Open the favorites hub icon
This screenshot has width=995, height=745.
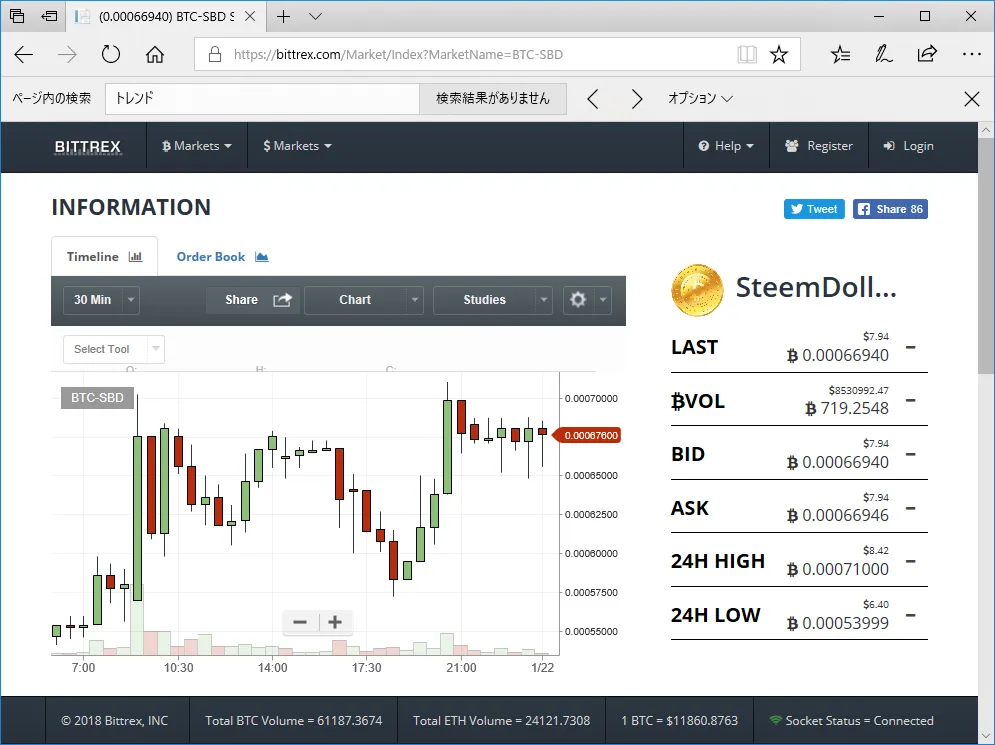[x=840, y=55]
